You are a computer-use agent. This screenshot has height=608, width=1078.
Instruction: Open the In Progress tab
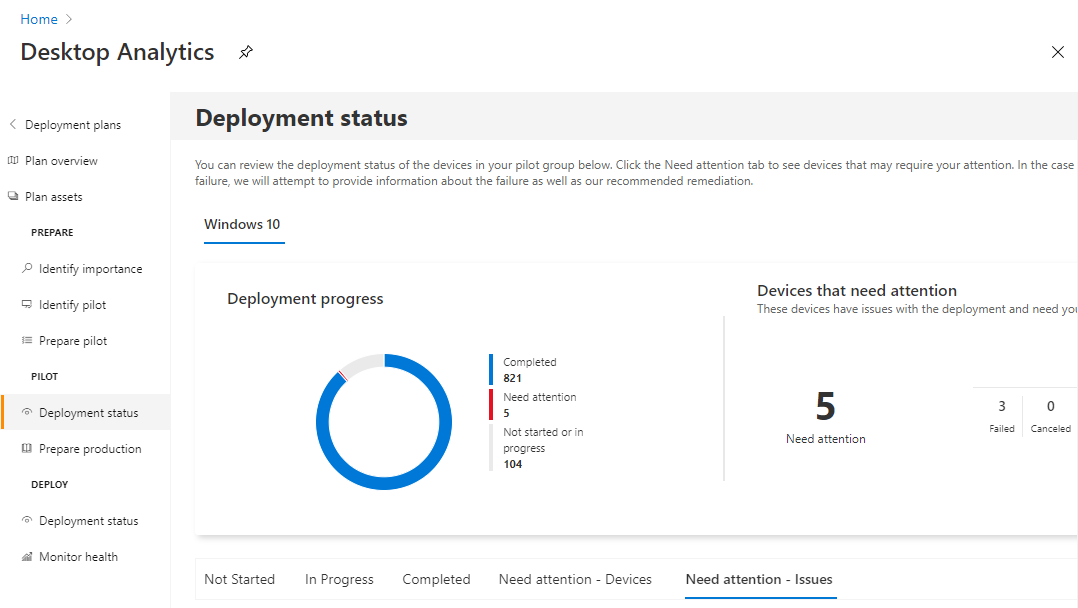pyautogui.click(x=339, y=579)
